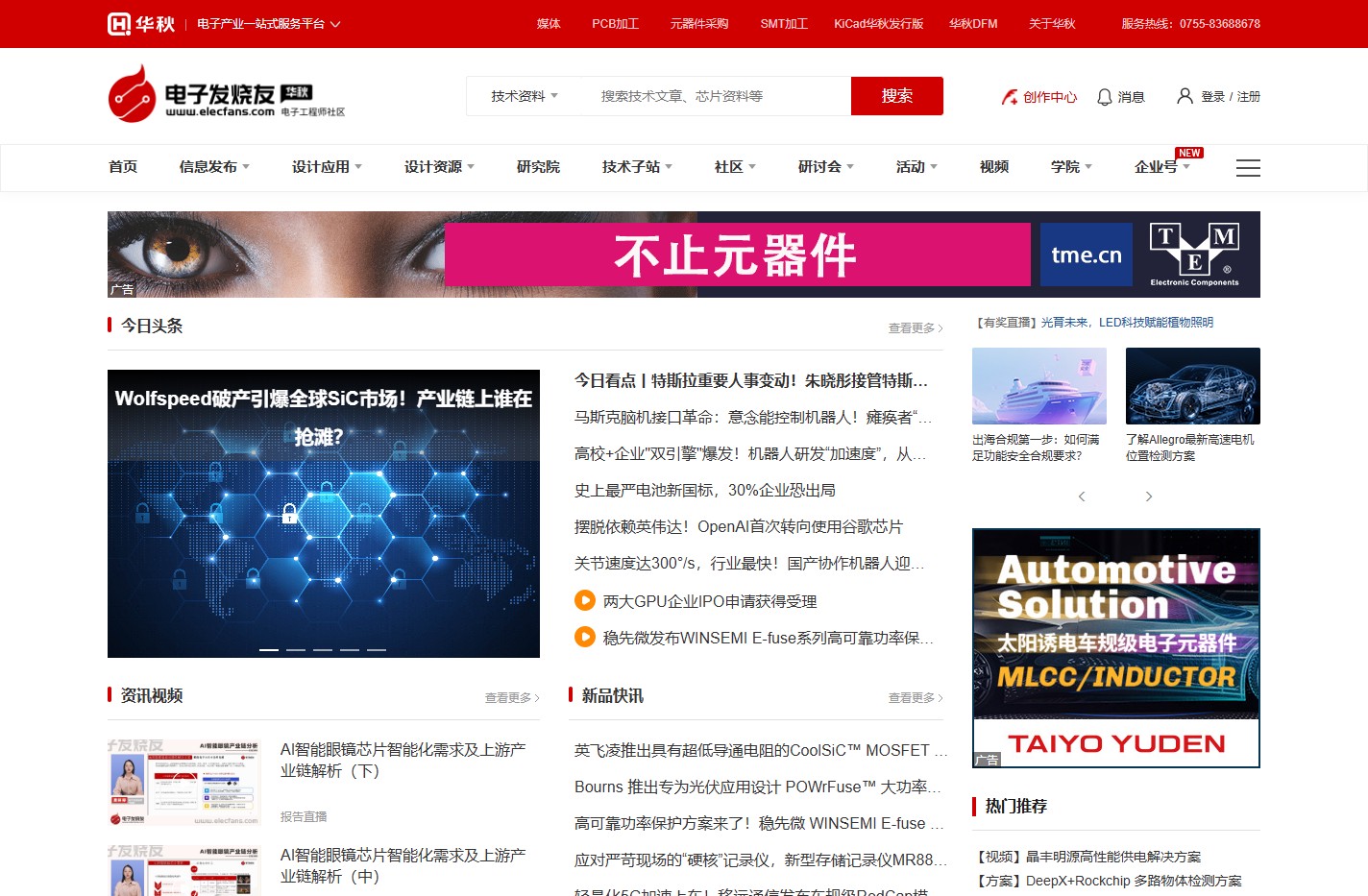Expand the 技术子站 menu
1368x896 pixels.
[x=637, y=167]
